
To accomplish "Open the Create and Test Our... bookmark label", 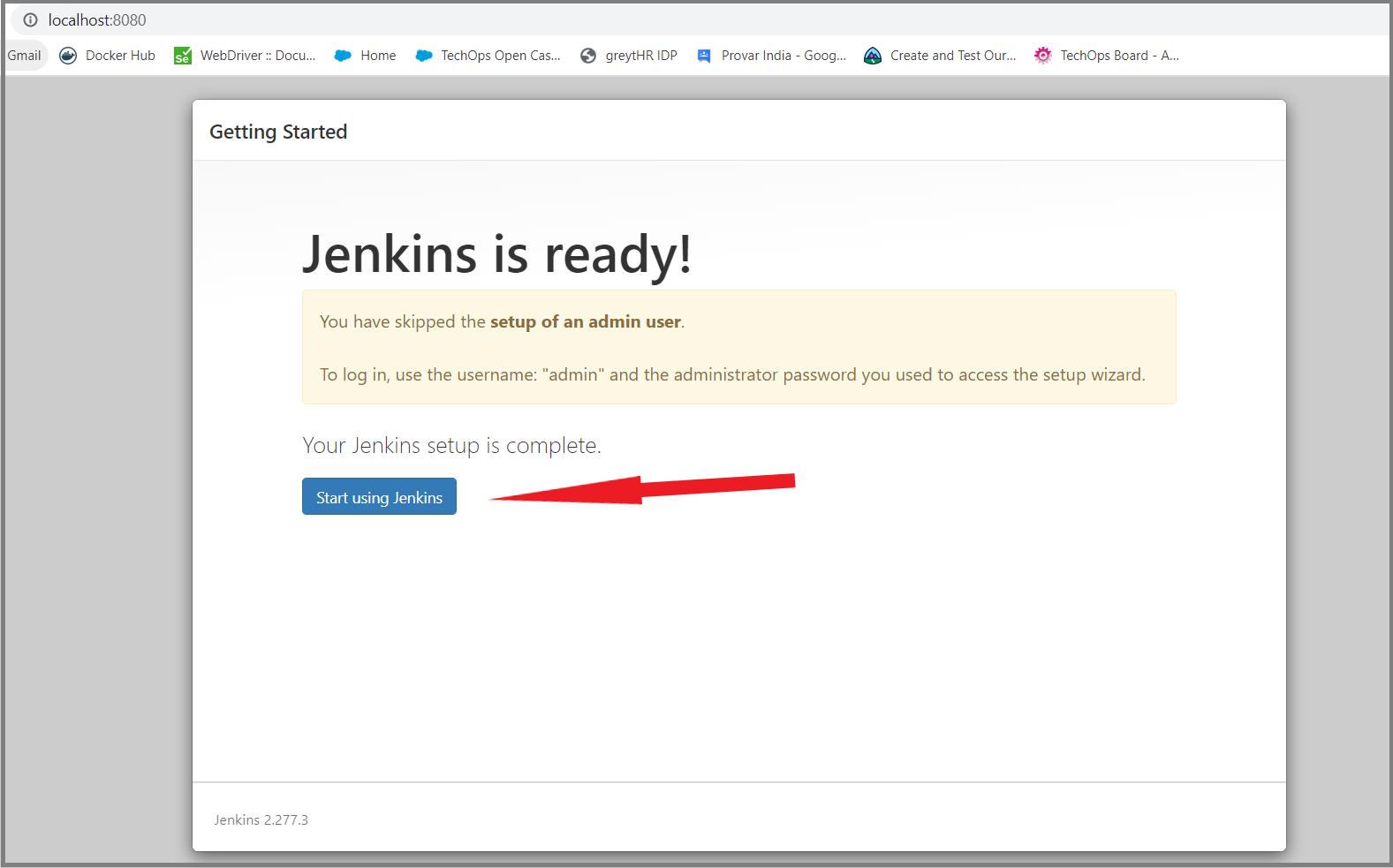I will pos(953,55).
